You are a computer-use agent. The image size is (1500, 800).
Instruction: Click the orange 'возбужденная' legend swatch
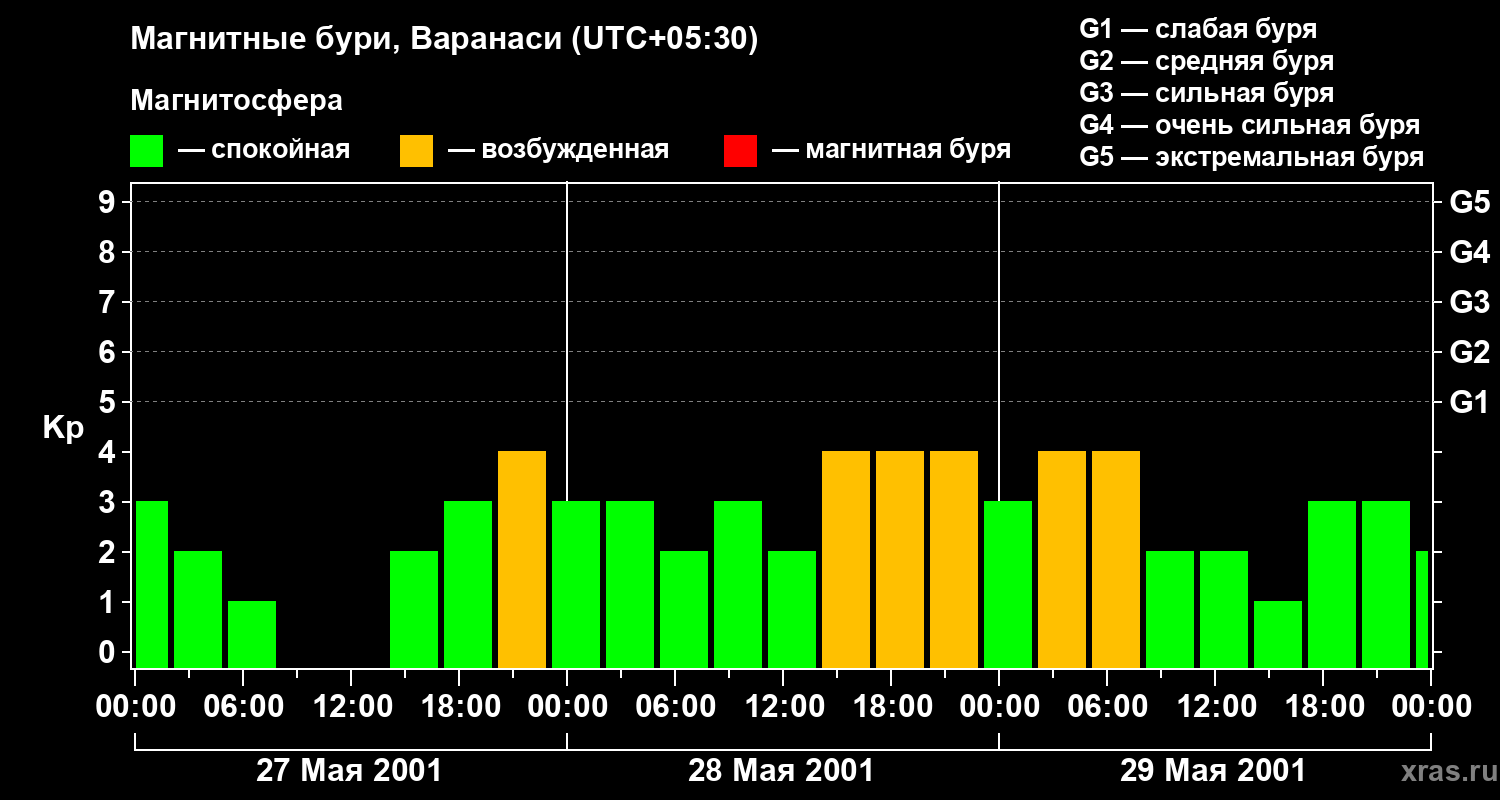(416, 151)
